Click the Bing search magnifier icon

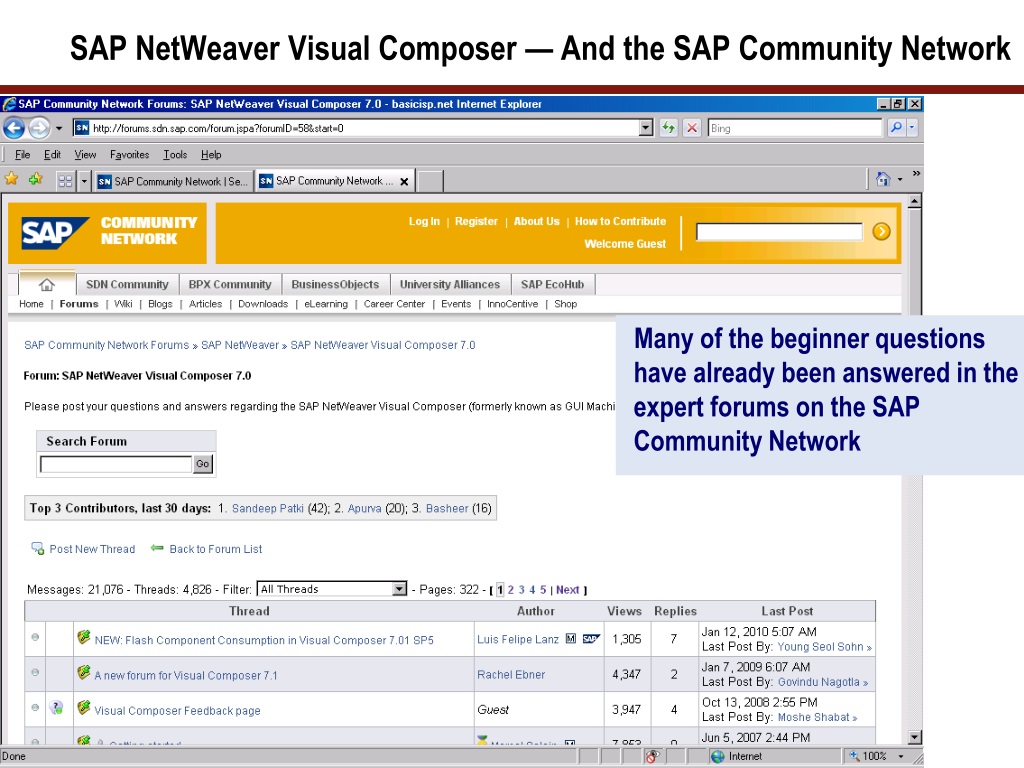click(897, 128)
